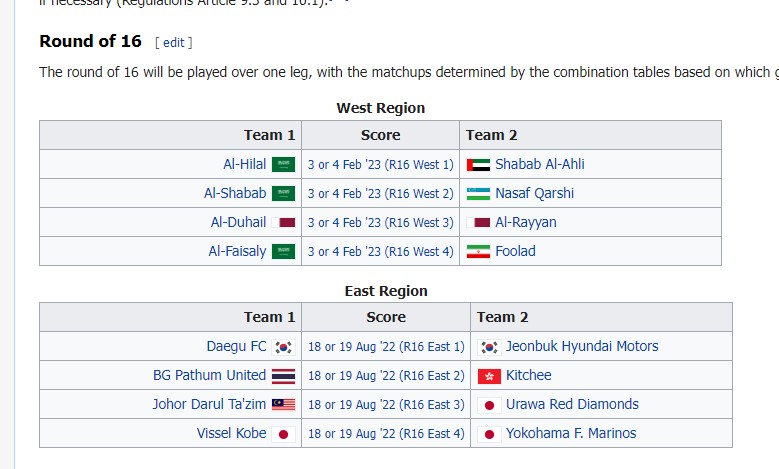Image resolution: width=779 pixels, height=469 pixels.
Task: Click the Uzbekistan flag beside Nasaf Qarshi
Action: coord(478,194)
